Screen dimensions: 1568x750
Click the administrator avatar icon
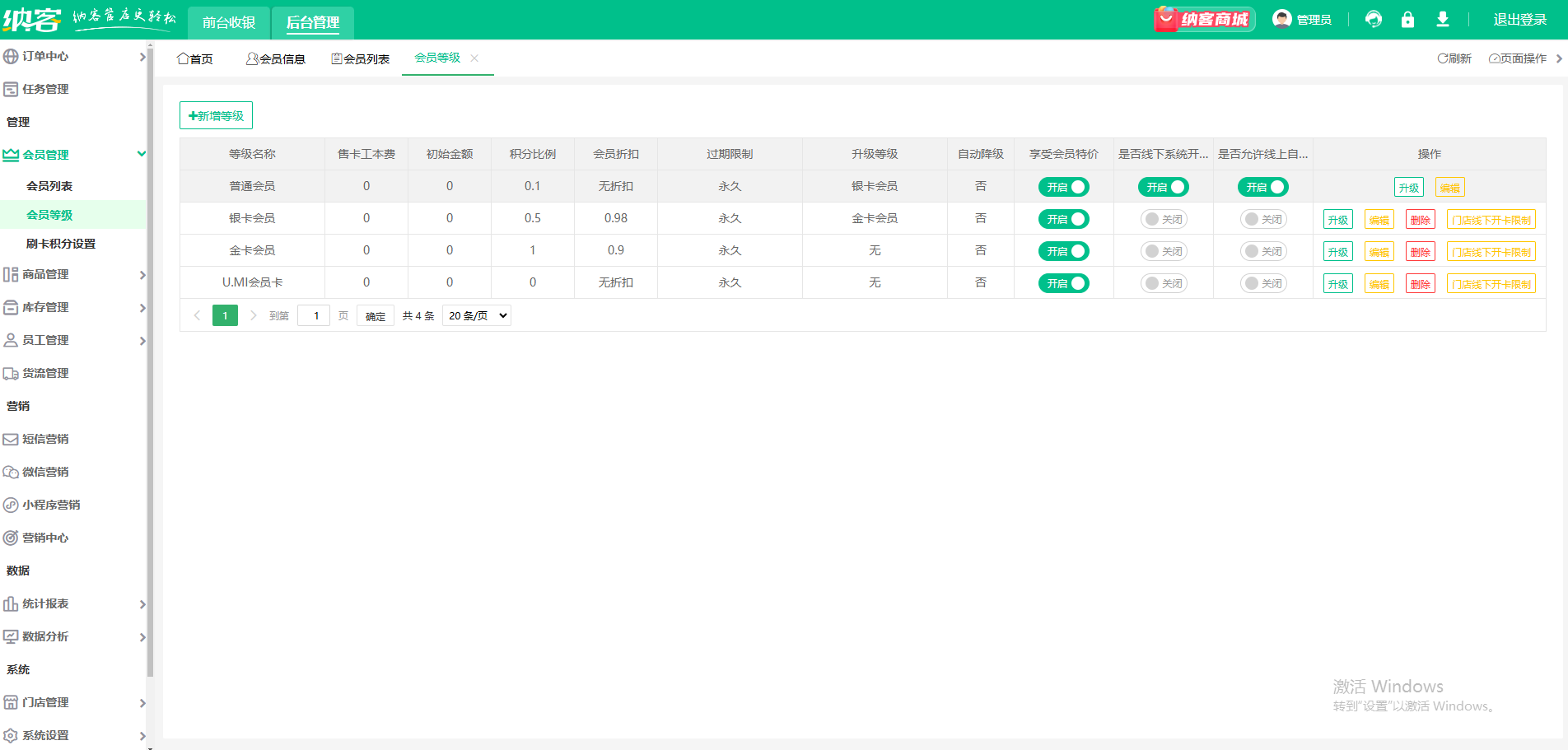pos(1281,19)
